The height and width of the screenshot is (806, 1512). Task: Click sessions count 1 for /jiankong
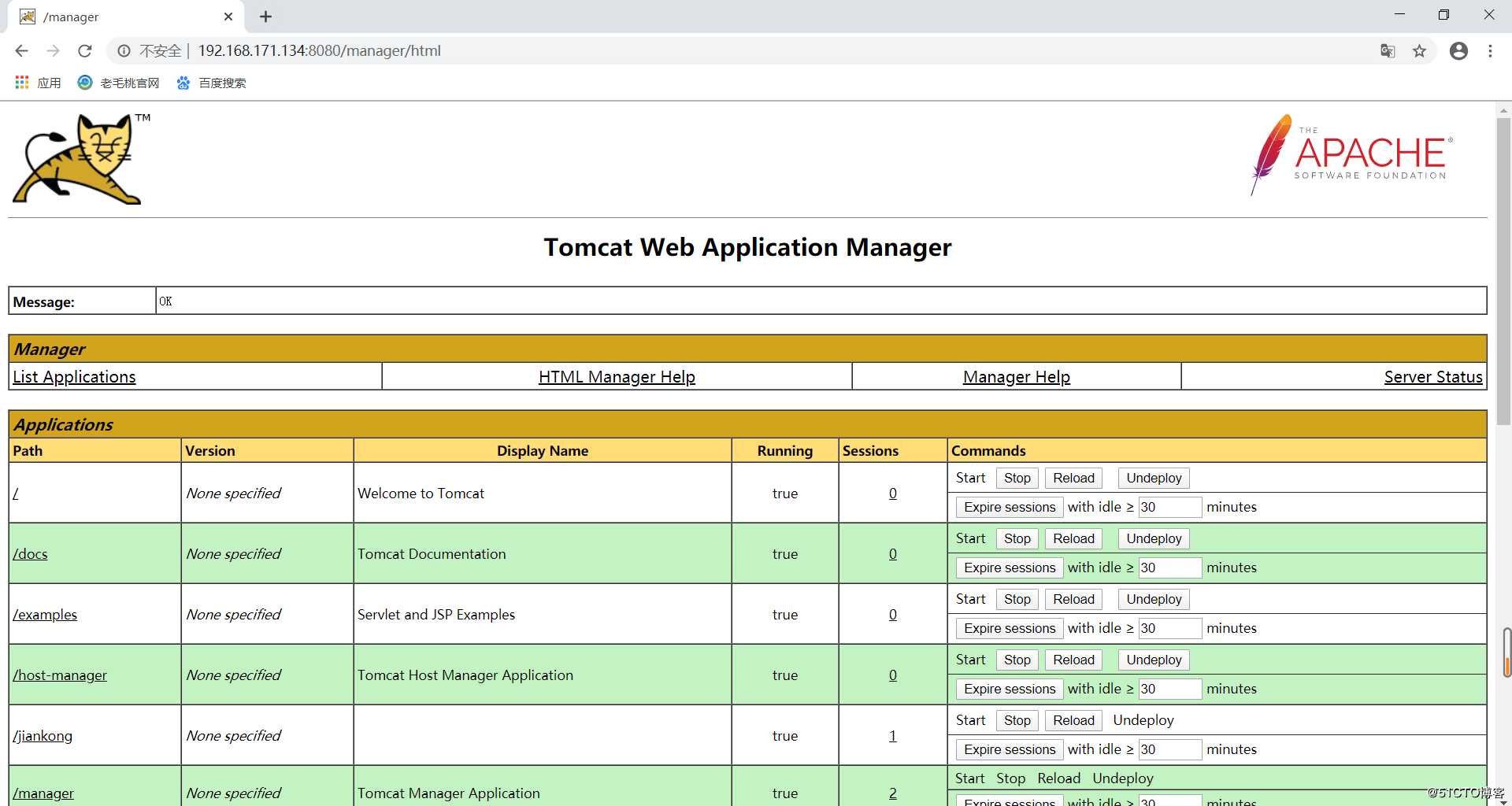893,736
